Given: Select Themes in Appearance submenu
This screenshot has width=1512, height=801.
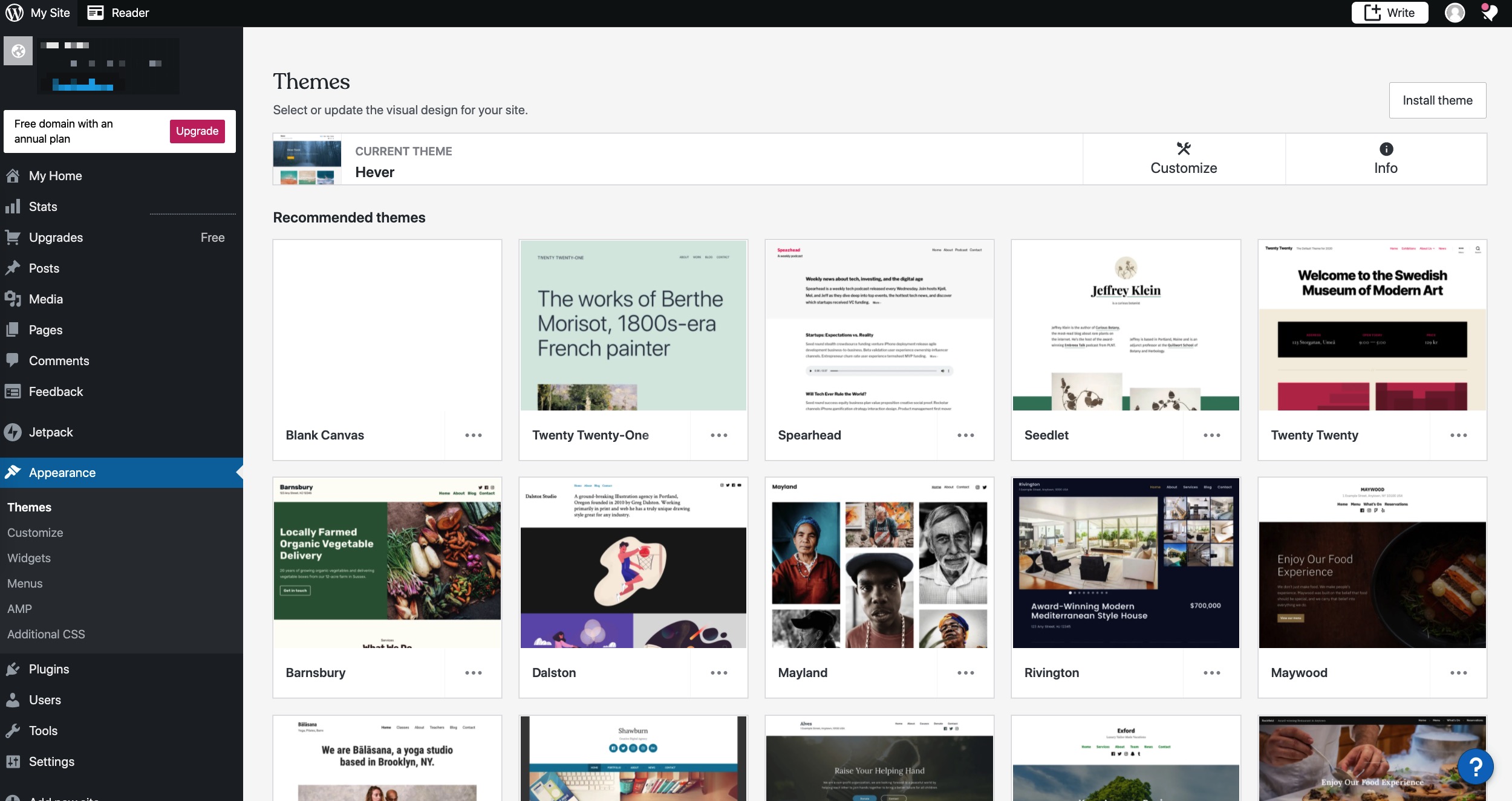Looking at the screenshot, I should click(x=29, y=507).
